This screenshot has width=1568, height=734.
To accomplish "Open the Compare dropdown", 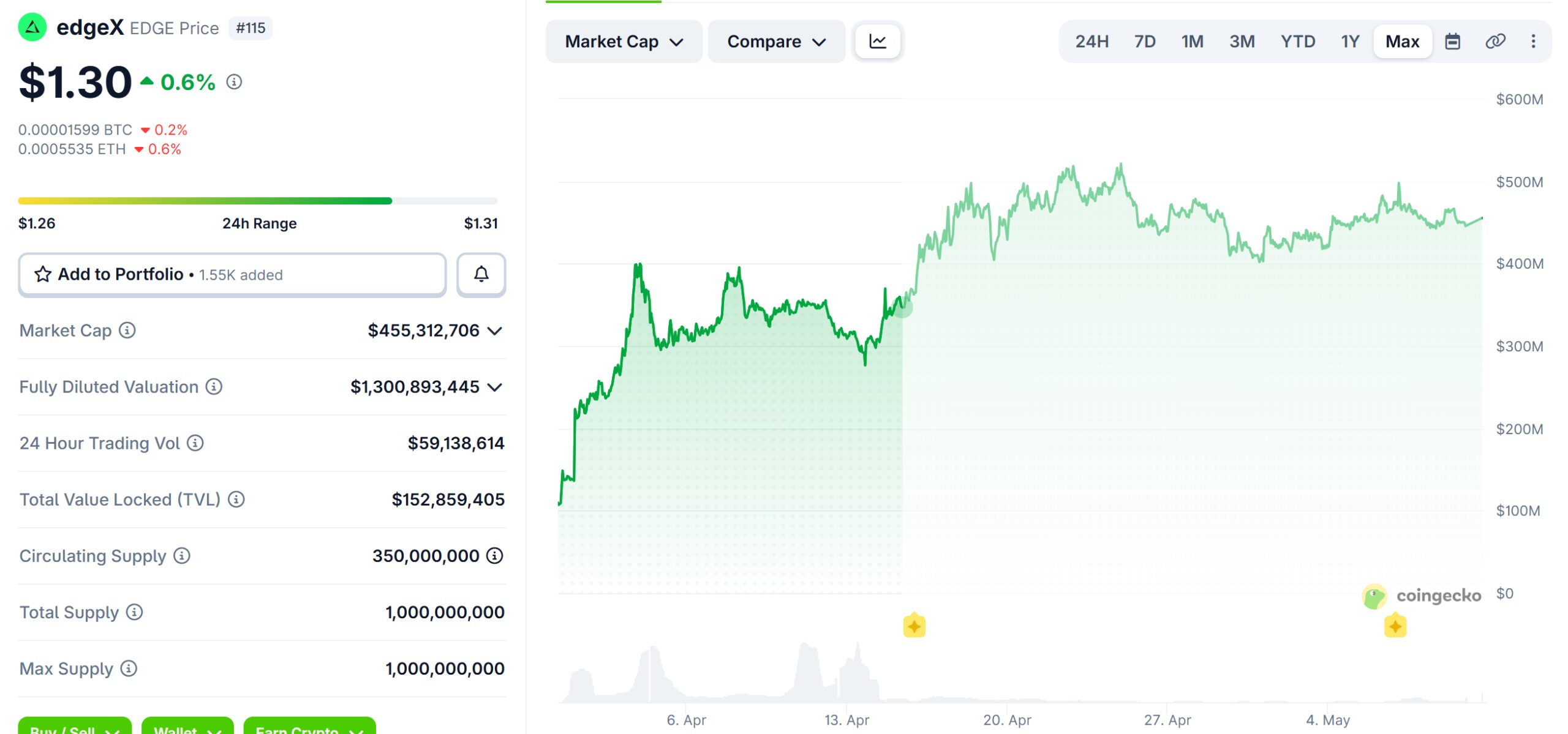I will pos(777,42).
